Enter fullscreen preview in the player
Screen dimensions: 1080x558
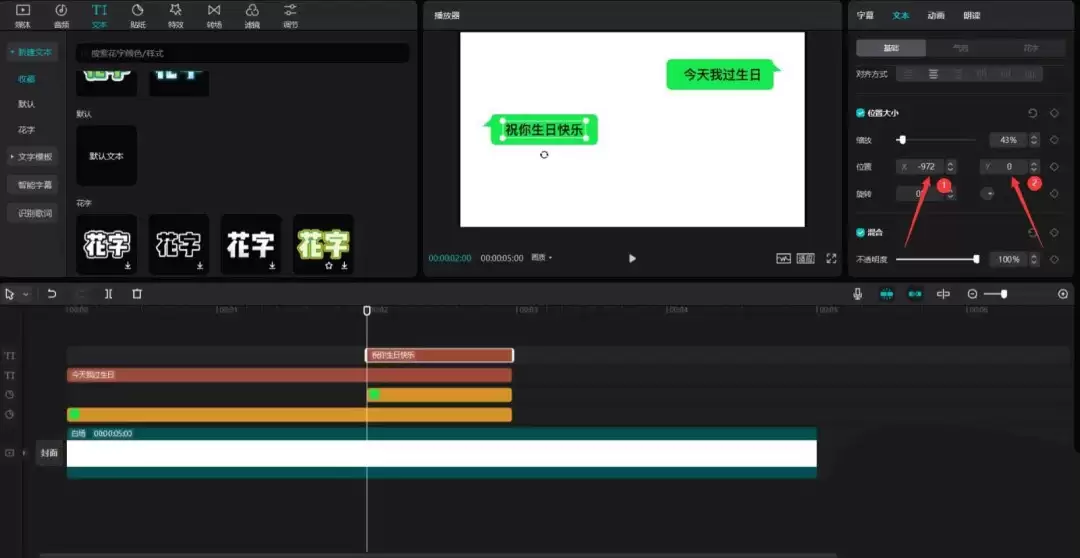click(x=831, y=258)
